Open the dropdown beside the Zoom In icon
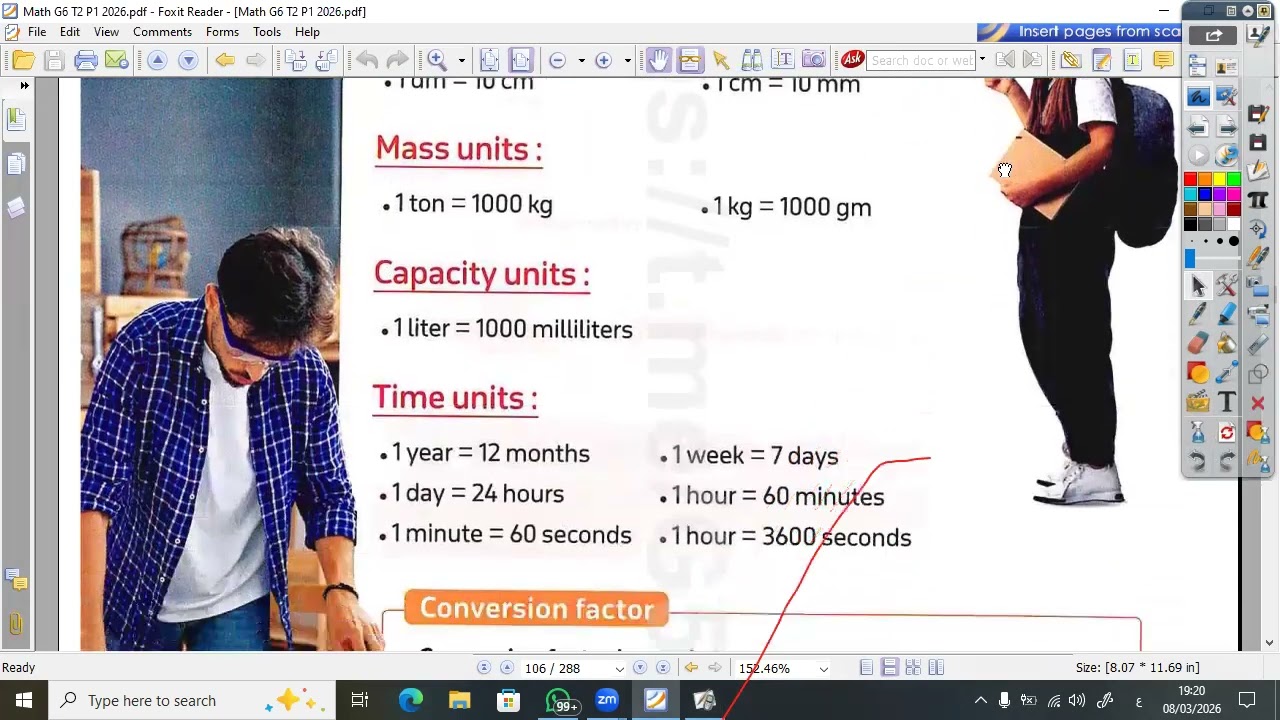Viewport: 1280px width, 720px height. coord(627,61)
